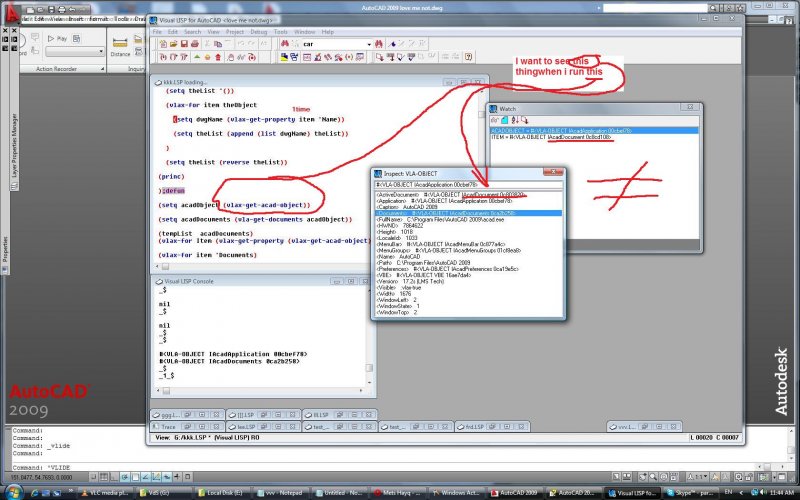
Task: Click the Copy icon in Visual LISP toolbar
Action: click(218, 44)
